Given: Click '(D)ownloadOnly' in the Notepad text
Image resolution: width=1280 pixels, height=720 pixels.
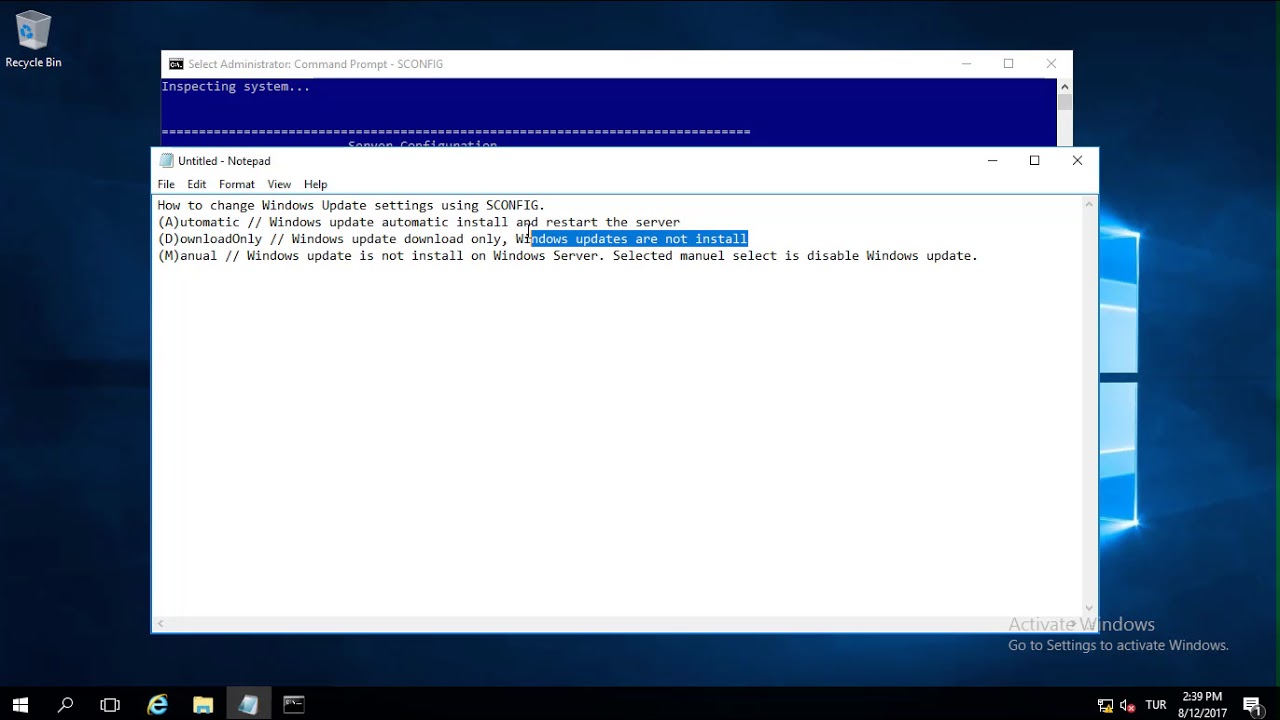Looking at the screenshot, I should [x=210, y=239].
